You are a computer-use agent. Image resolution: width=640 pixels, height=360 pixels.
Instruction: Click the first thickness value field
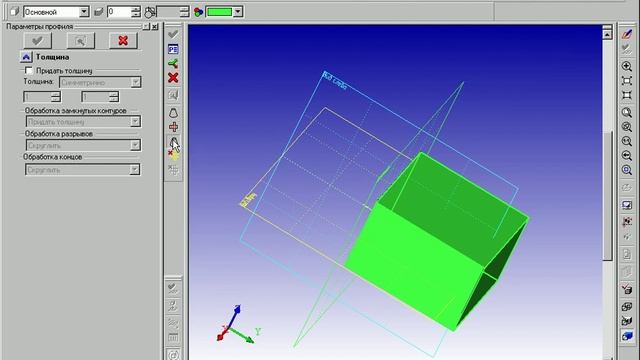[x=38, y=97]
